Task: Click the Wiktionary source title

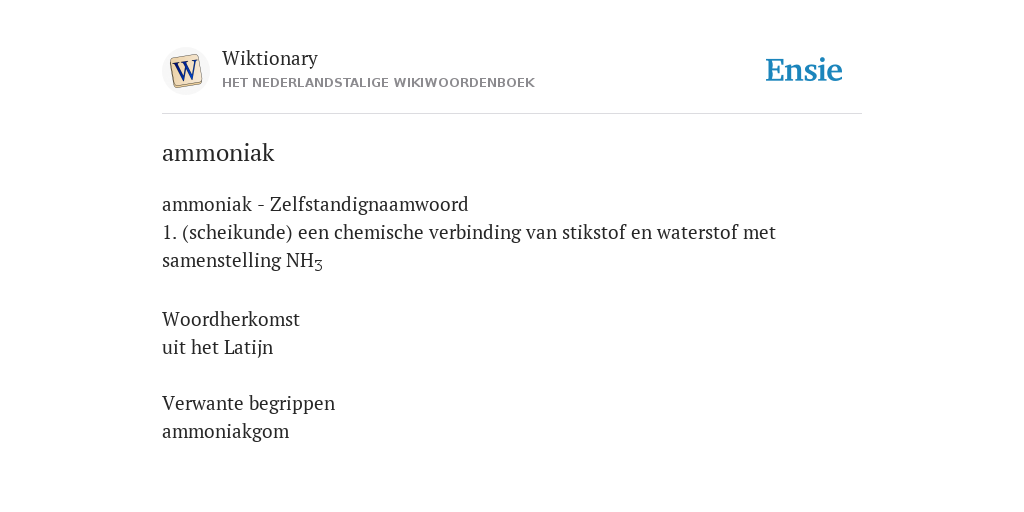Action: (x=270, y=58)
